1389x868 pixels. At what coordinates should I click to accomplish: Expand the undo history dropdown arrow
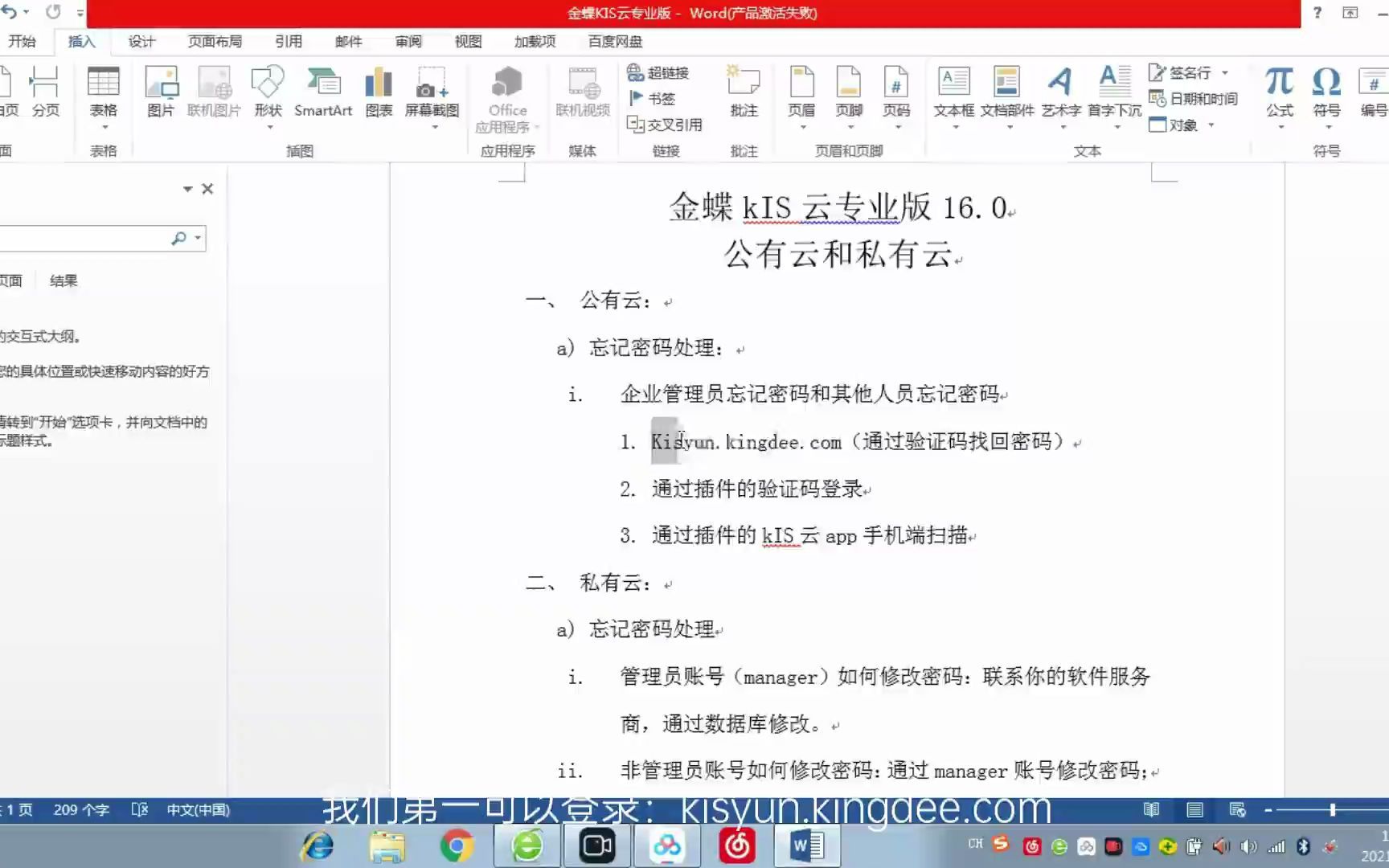tap(27, 12)
